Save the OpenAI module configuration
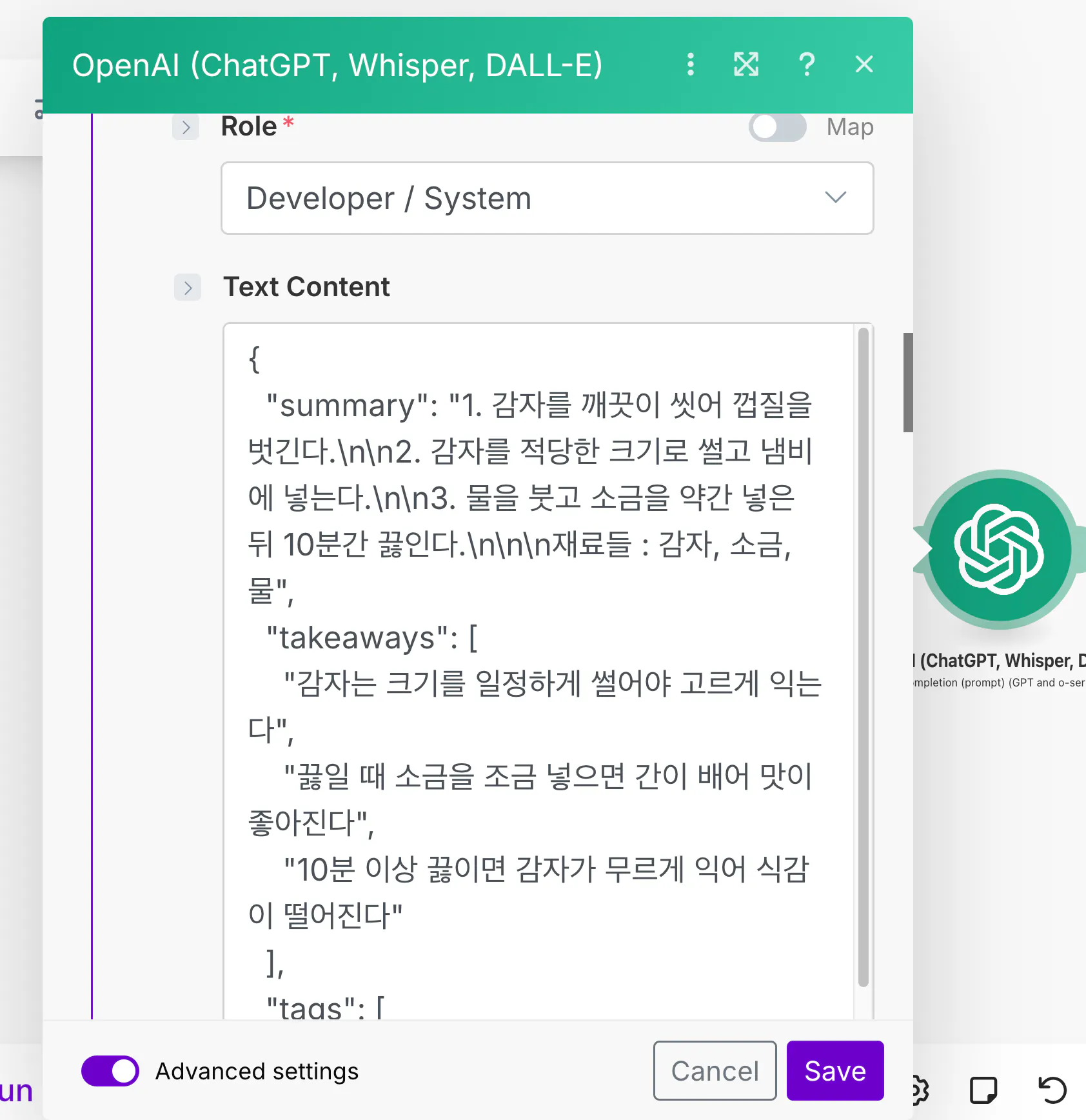This screenshot has height=1120, width=1086. (835, 1071)
